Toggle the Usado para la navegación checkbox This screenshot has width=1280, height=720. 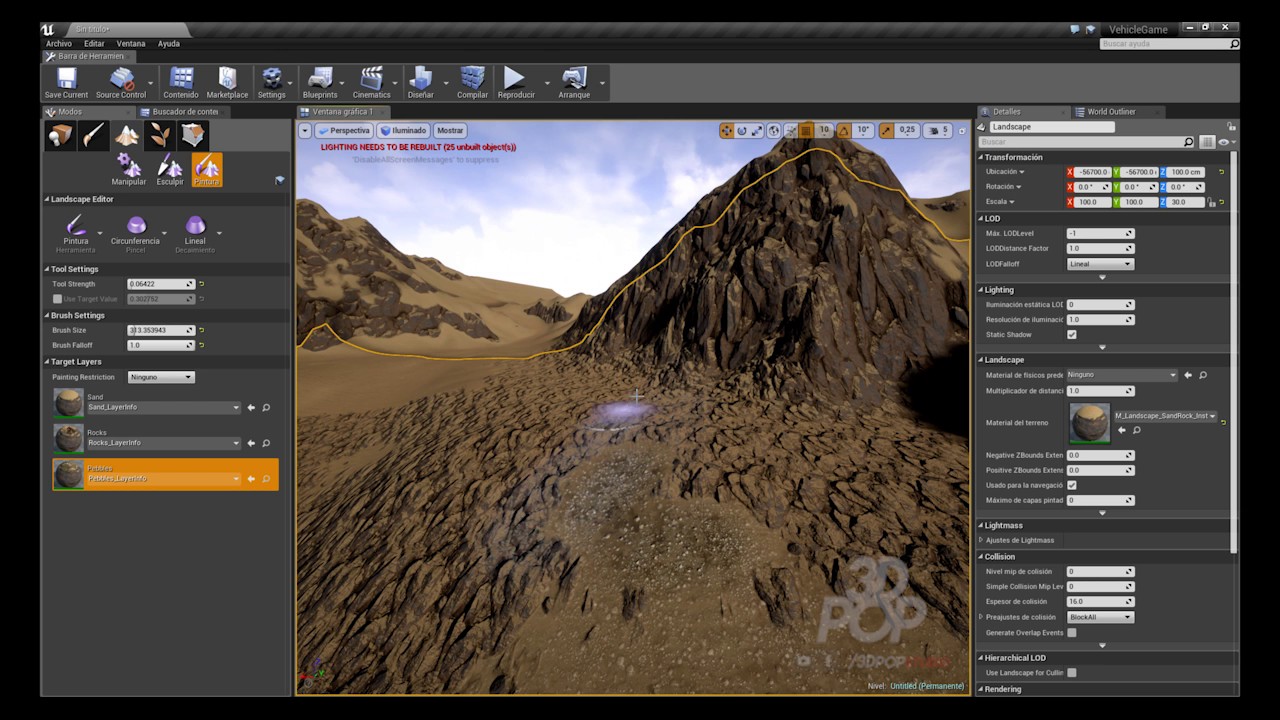point(1072,485)
